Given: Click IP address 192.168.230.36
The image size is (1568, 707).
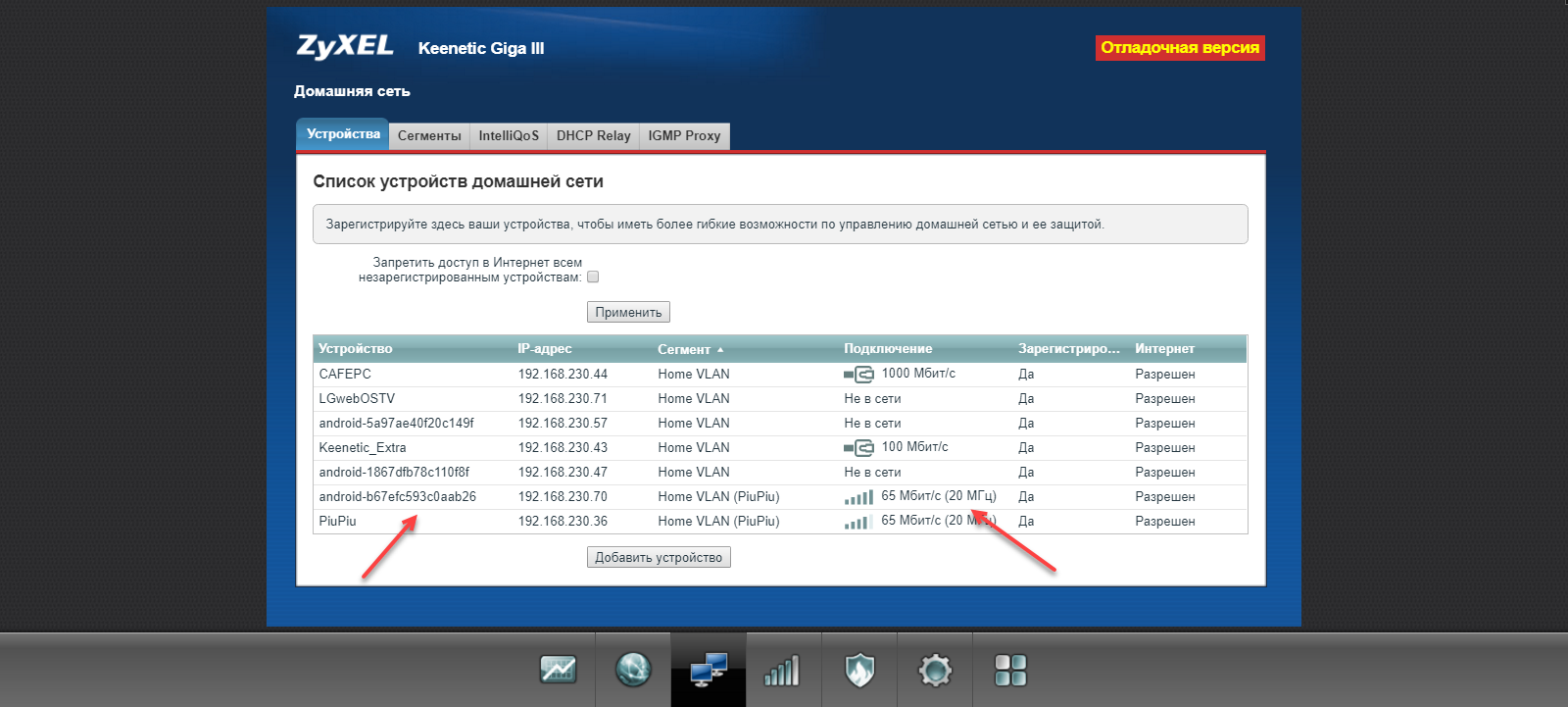Looking at the screenshot, I should point(563,522).
